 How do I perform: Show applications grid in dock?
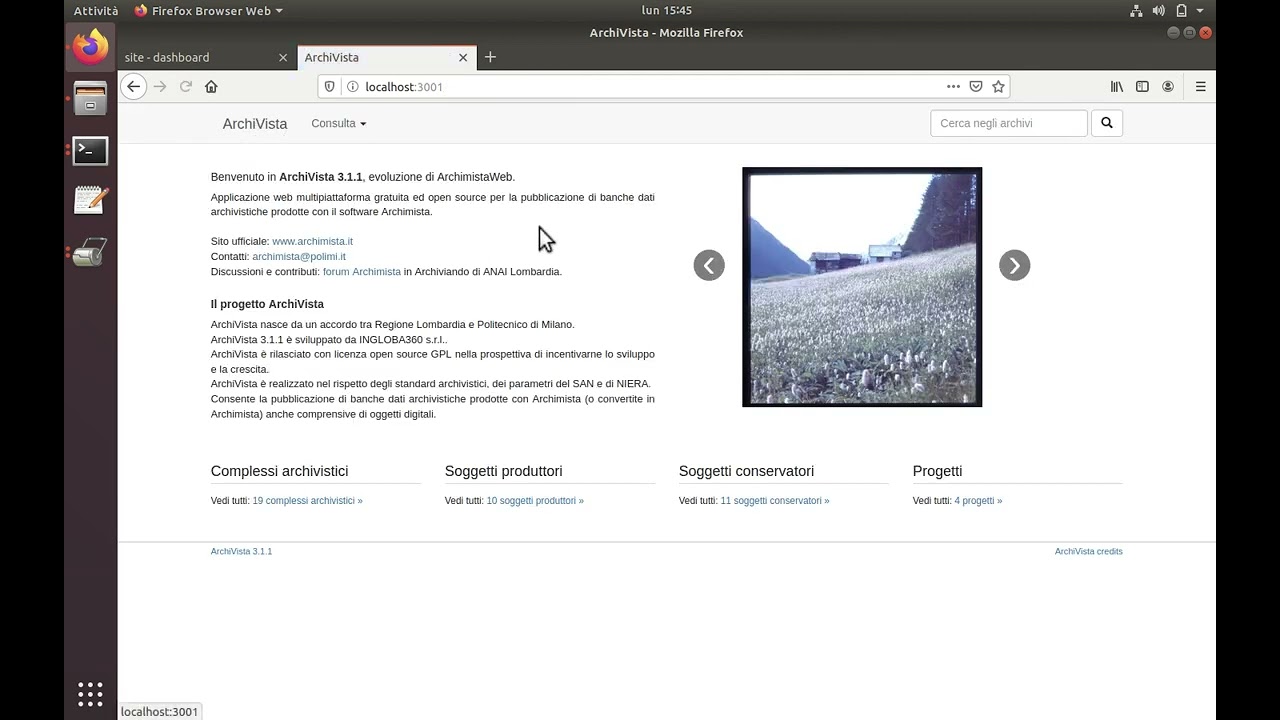pyautogui.click(x=90, y=694)
